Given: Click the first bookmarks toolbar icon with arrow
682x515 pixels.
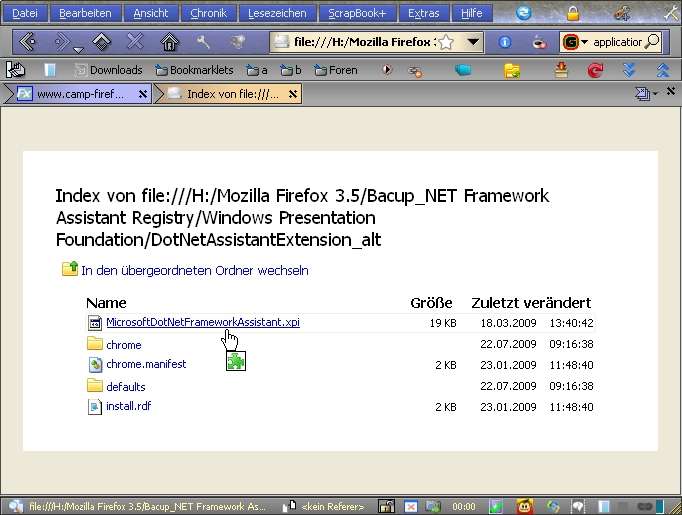Looking at the screenshot, I should click(16, 70).
